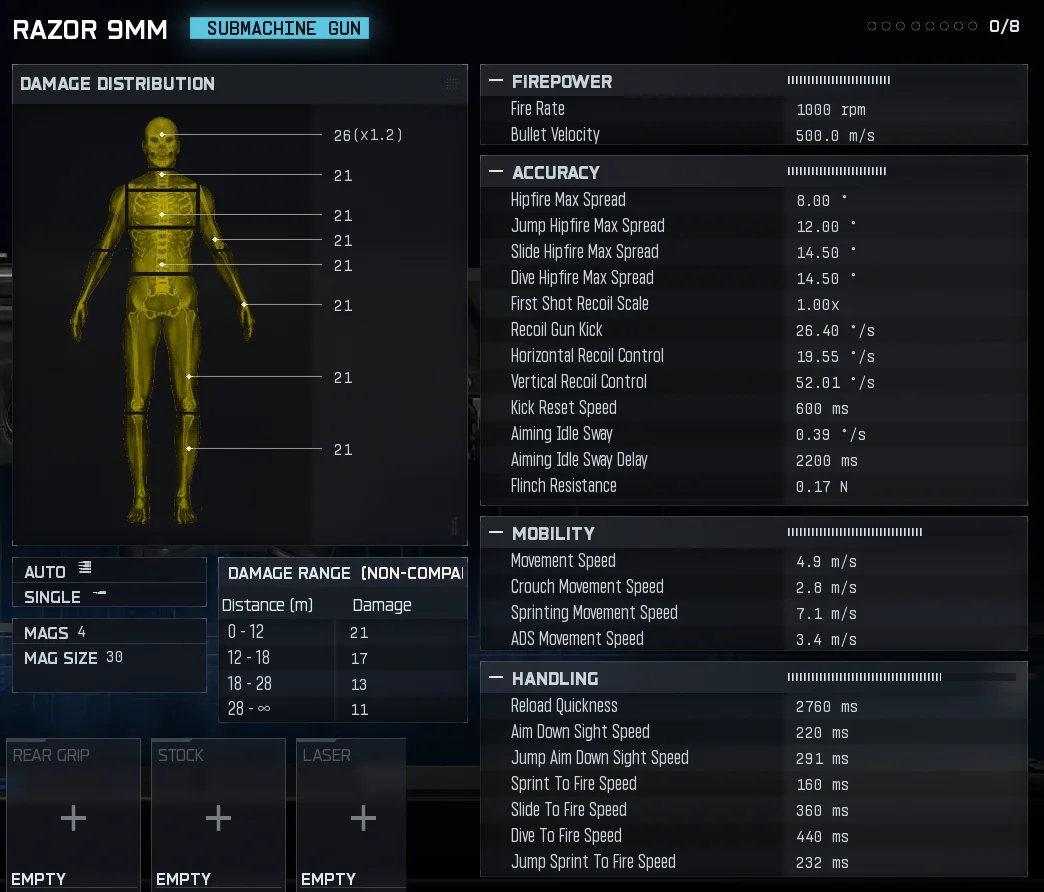Select the first challenge circle near the 0/8 counter
This screenshot has width=1044, height=892.
870,27
